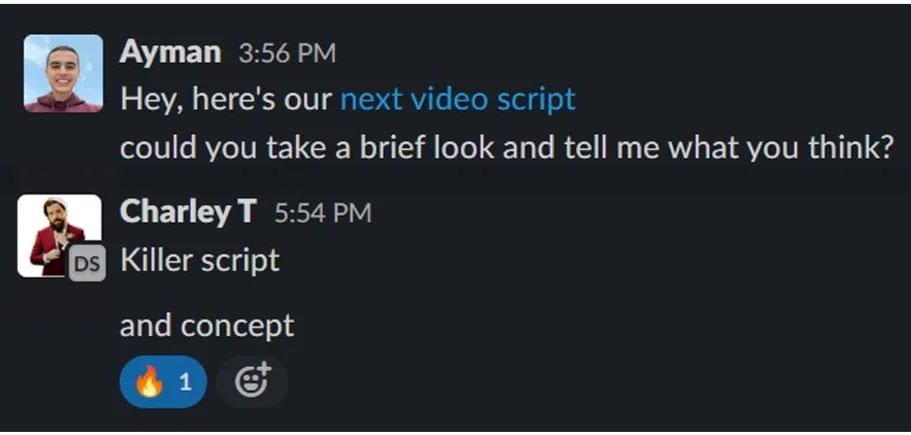
Task: Click Charley T's profile avatar
Action: [x=59, y=235]
